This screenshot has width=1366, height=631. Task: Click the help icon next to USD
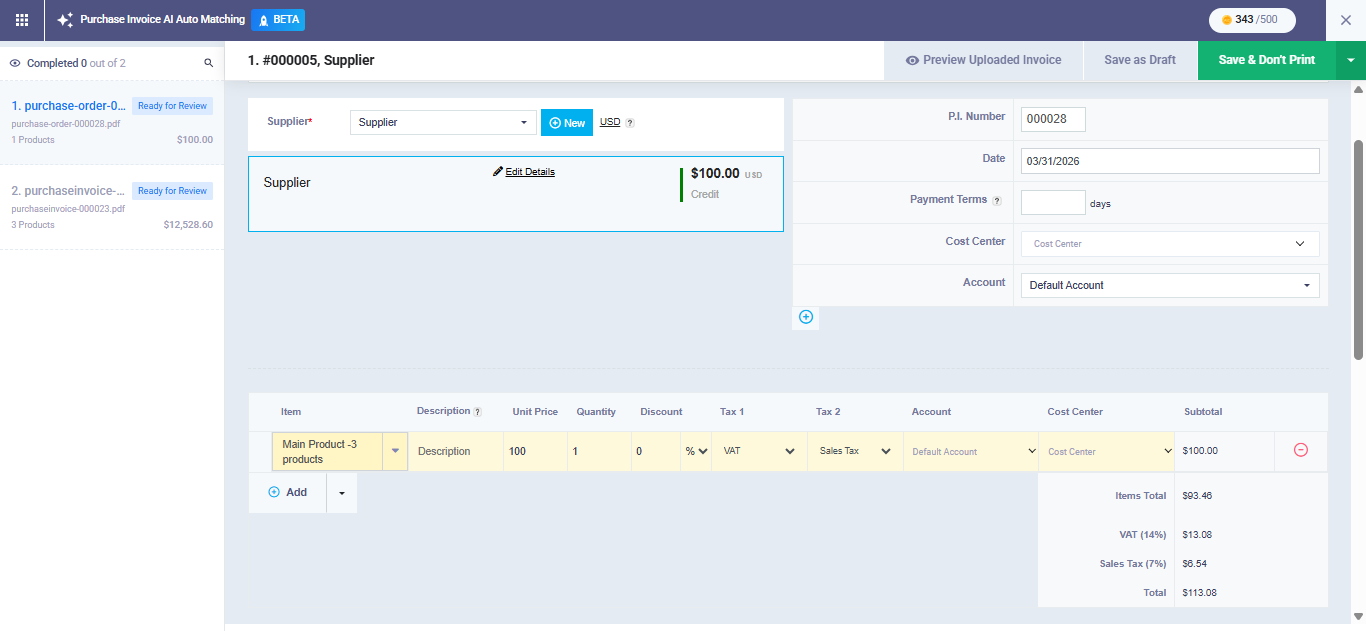click(x=630, y=123)
